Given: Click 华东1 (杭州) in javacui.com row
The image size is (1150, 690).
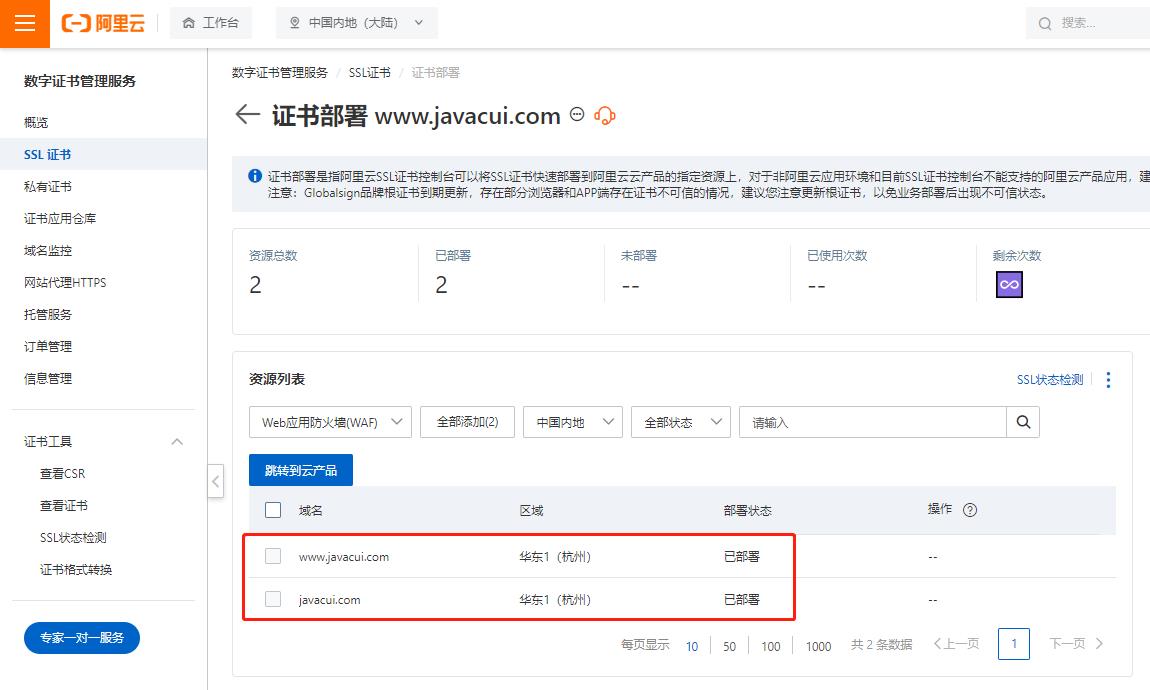Looking at the screenshot, I should click(x=555, y=600).
